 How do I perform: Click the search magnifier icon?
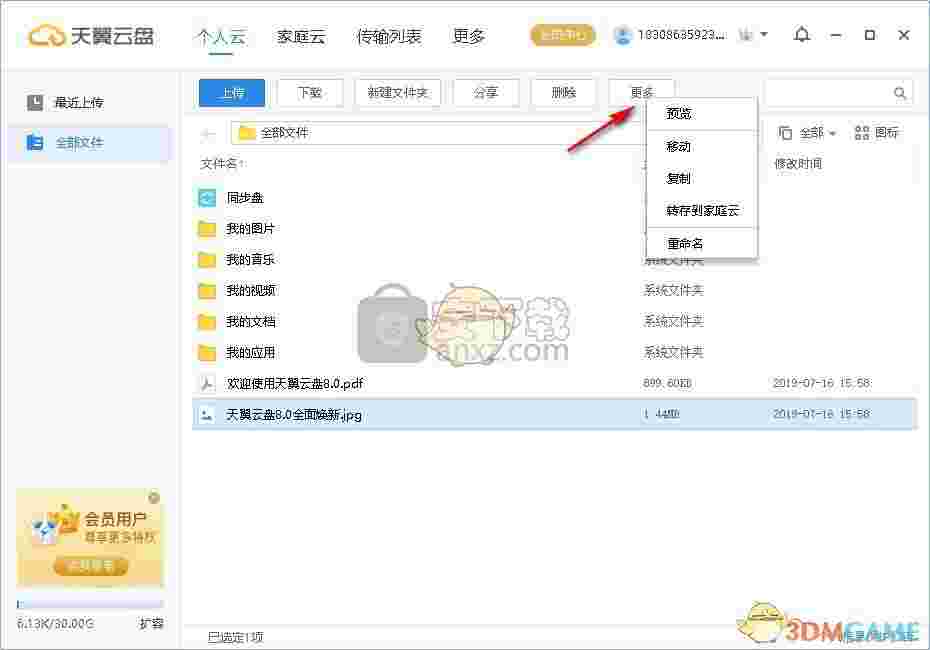click(x=899, y=92)
